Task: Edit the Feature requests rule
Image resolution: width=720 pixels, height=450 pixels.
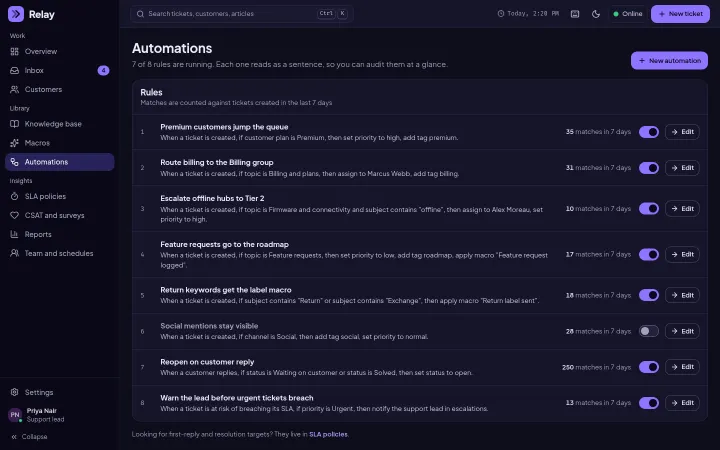Action: pyautogui.click(x=682, y=254)
